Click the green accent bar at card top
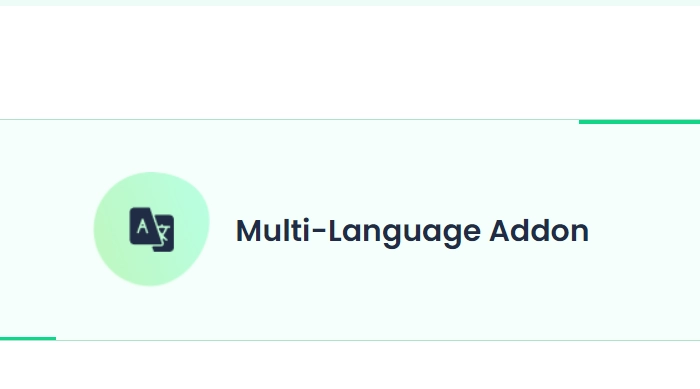The width and height of the screenshot is (700, 389). (639, 121)
